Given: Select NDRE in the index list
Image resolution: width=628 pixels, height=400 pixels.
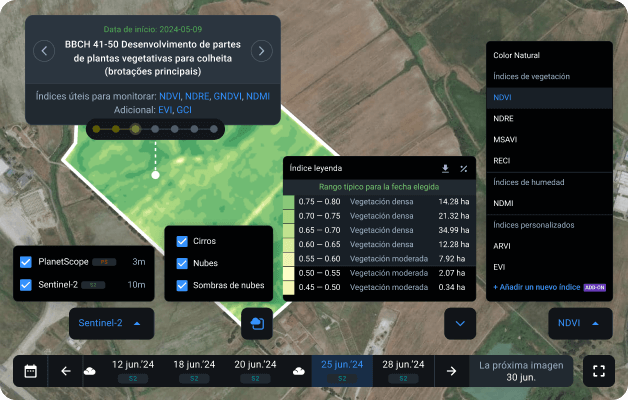Looking at the screenshot, I should 503,119.
